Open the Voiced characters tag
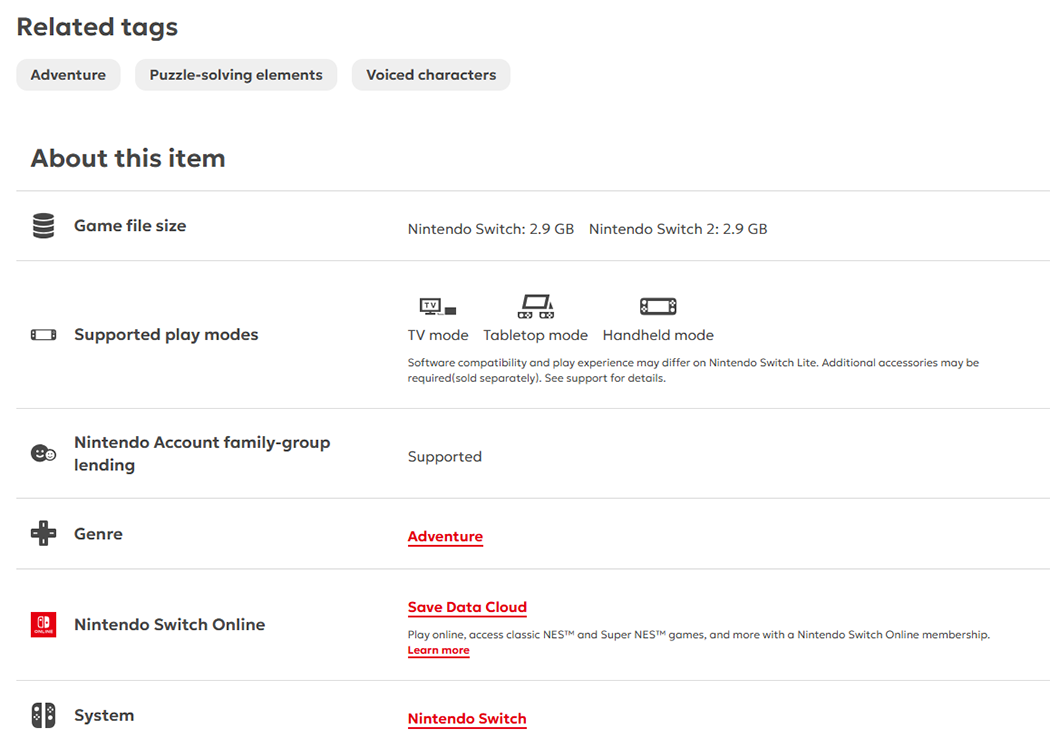 point(431,75)
